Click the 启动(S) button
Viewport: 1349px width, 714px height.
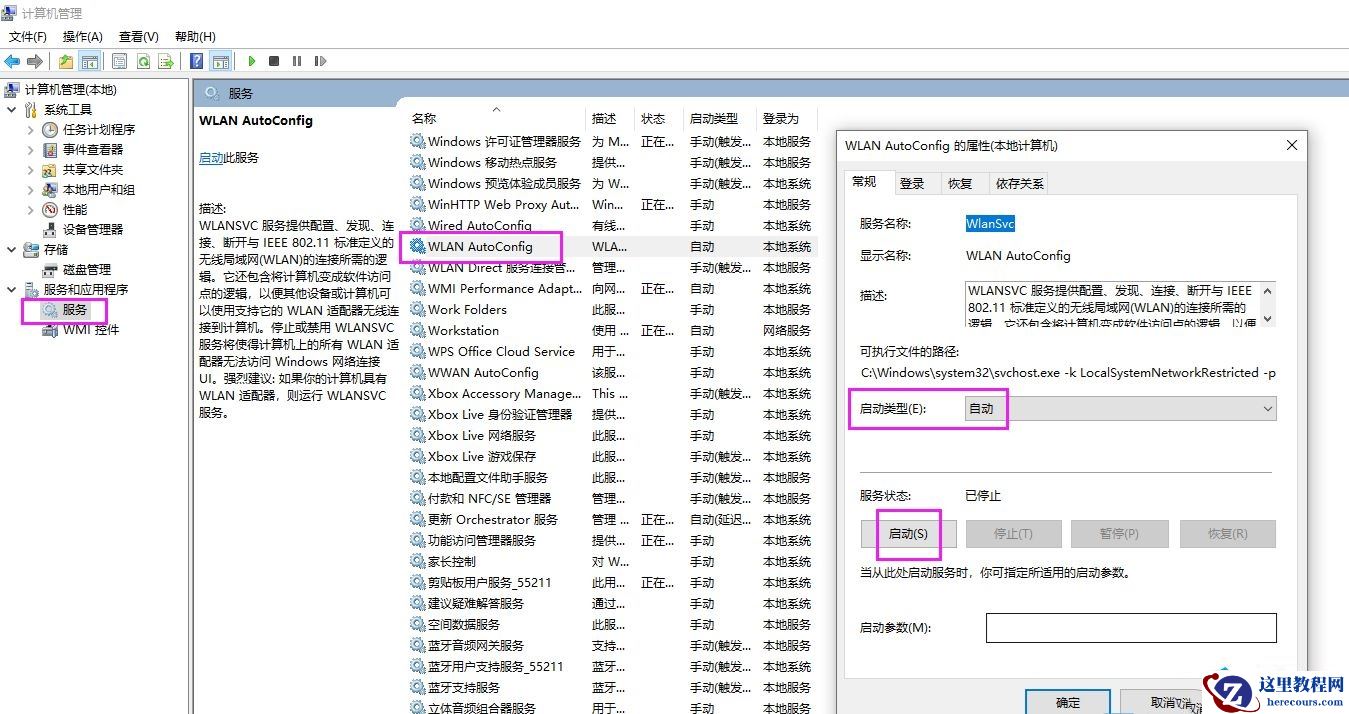coord(906,533)
